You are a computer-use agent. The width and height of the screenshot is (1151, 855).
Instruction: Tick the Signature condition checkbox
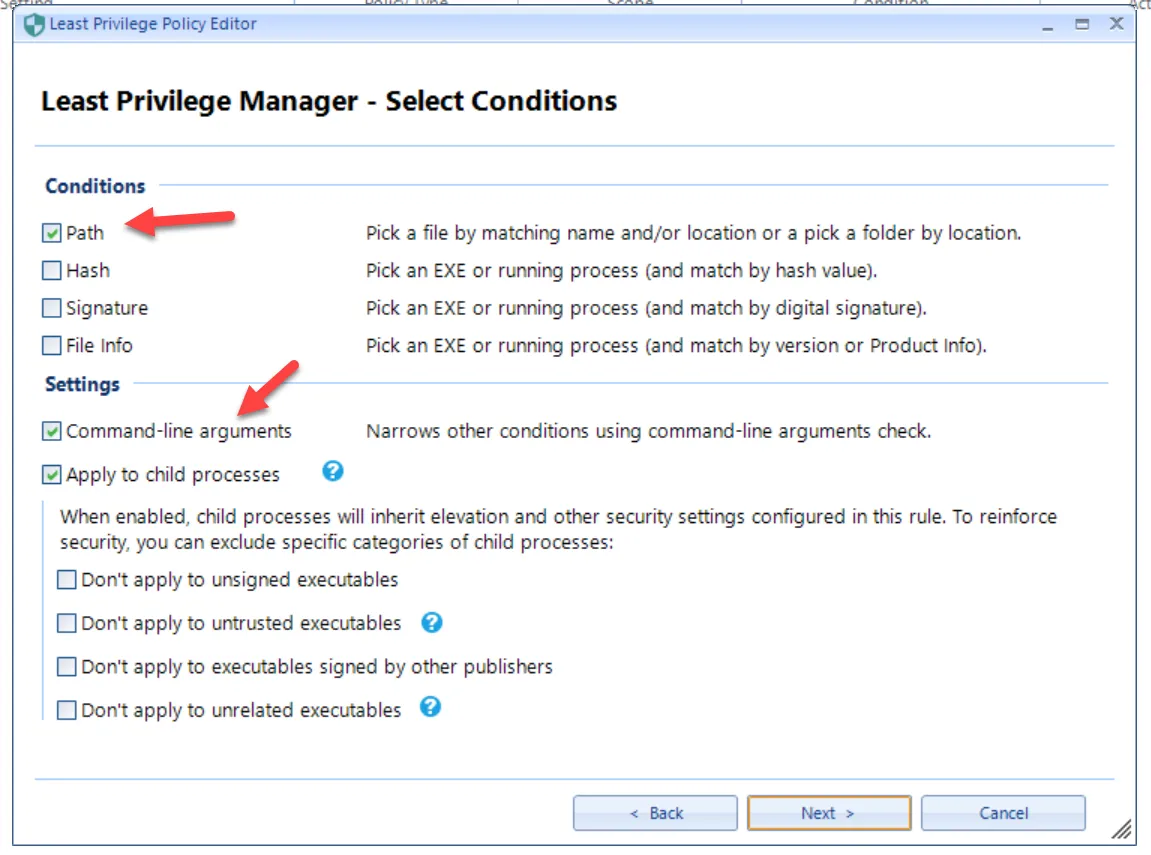52,308
